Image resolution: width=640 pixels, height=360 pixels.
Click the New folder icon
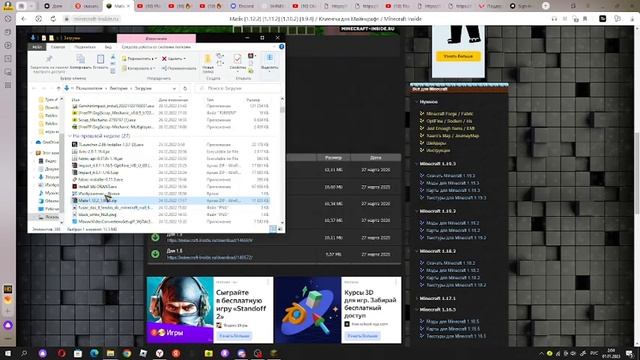(x=208, y=60)
